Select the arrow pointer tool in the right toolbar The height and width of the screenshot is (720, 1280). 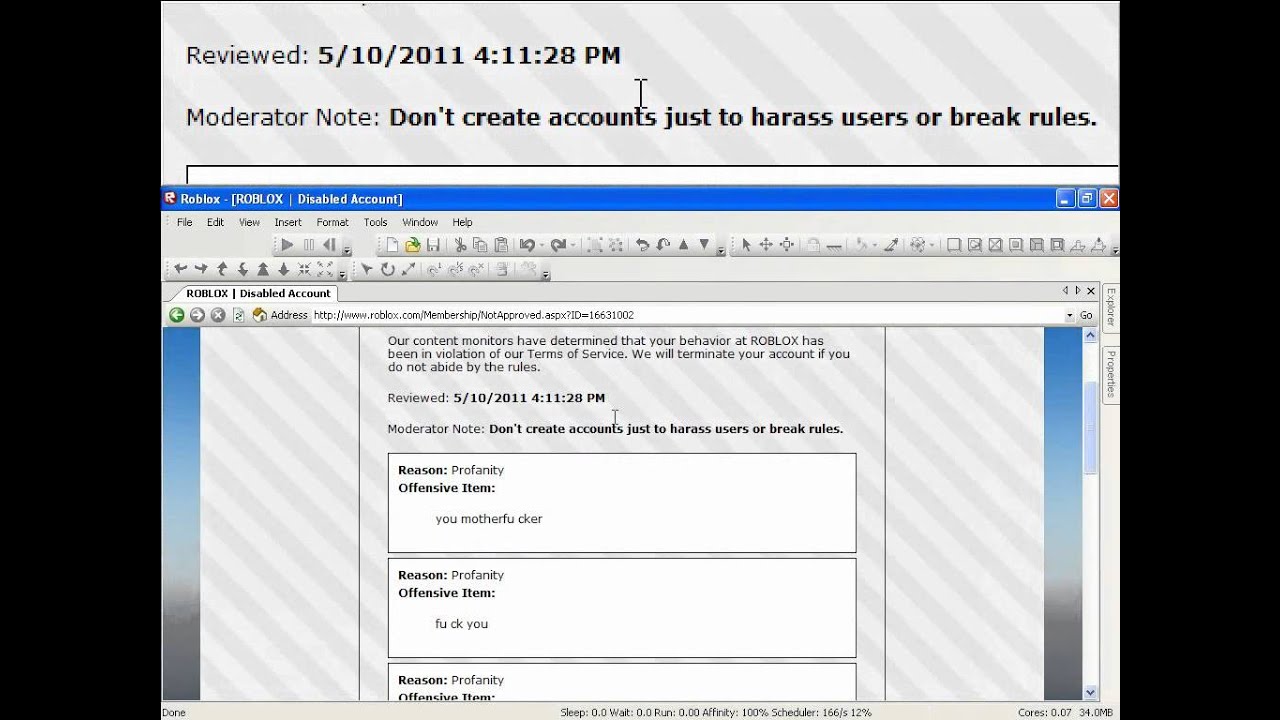point(746,245)
